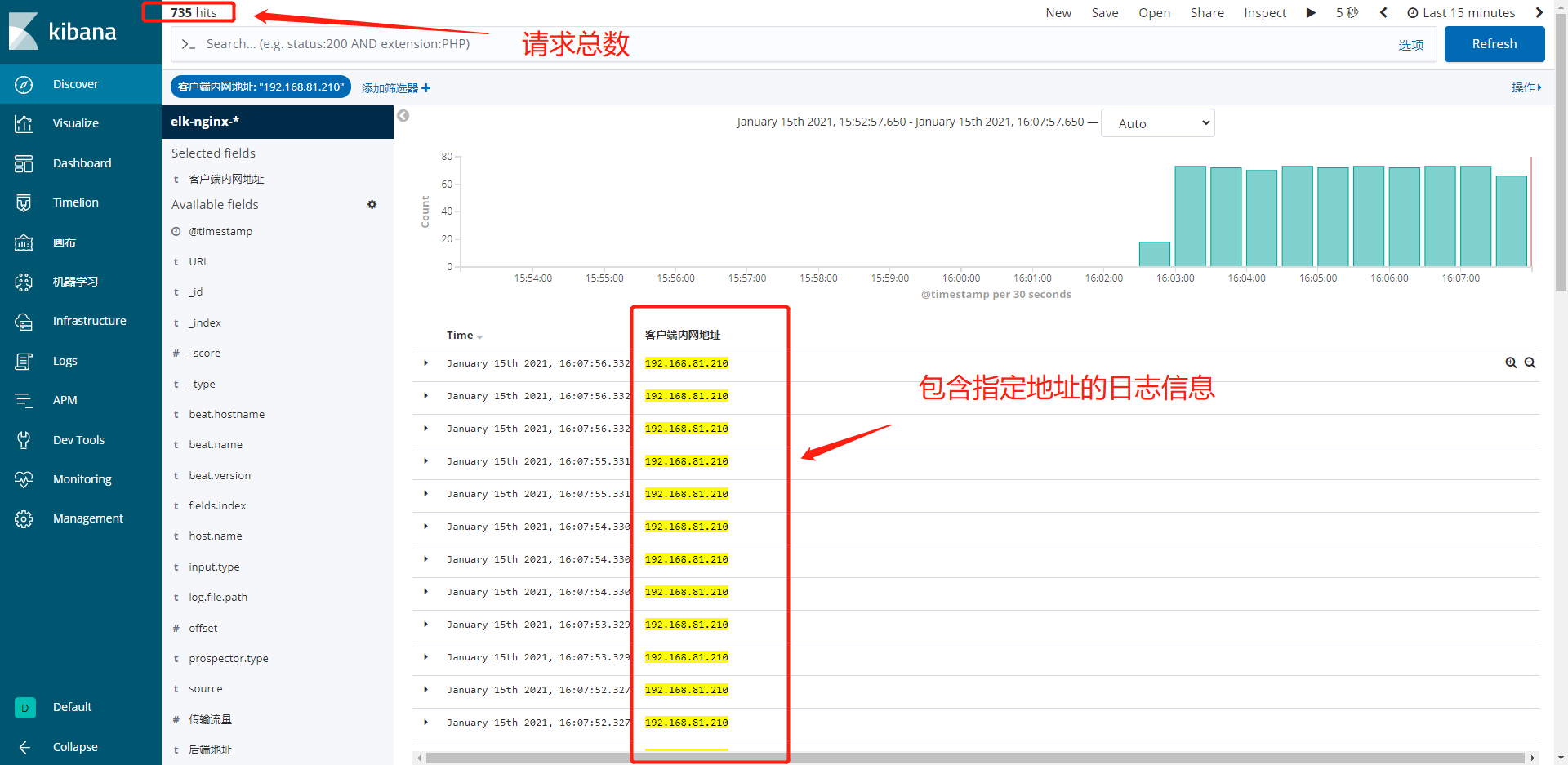Open the Inspect panel
1568x765 pixels.
(1264, 12)
